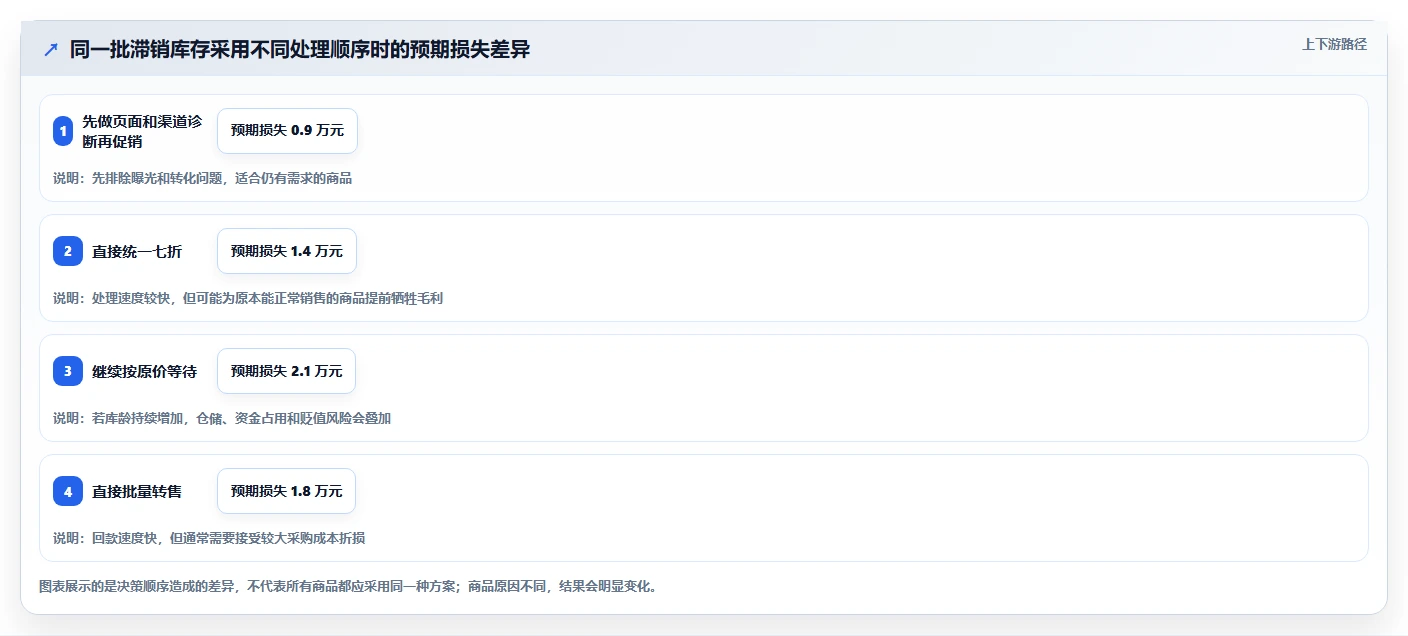Screen dimensions: 1408x636
Task: Click the note about 回款速度快
Action: pos(209,539)
